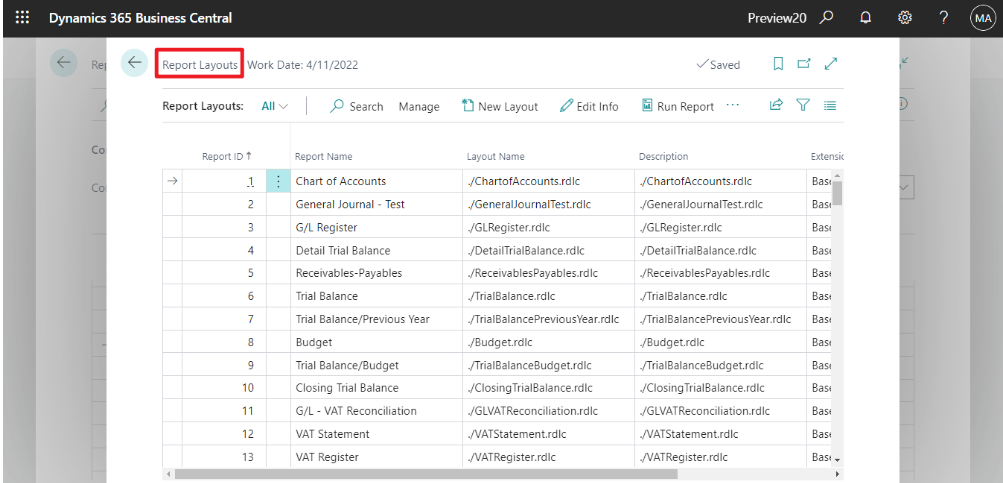Click the Report Name column header
Image resolution: width=1003 pixels, height=483 pixels.
[x=324, y=156]
